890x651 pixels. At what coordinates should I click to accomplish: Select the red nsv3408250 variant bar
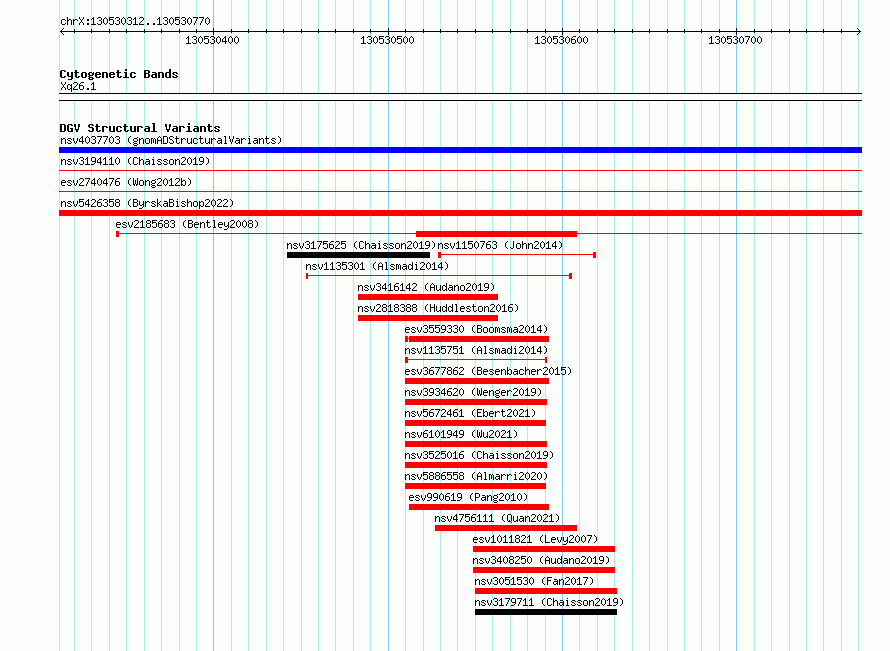(x=544, y=570)
